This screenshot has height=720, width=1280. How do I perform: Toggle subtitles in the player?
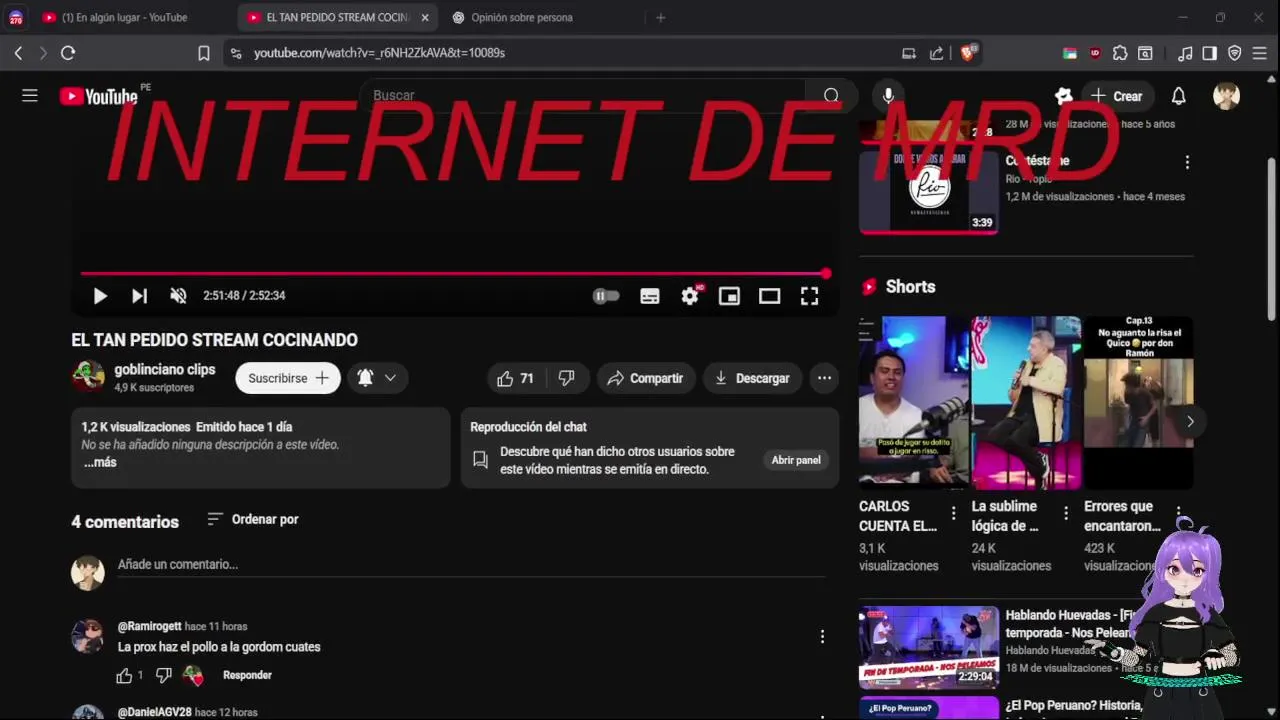(650, 296)
